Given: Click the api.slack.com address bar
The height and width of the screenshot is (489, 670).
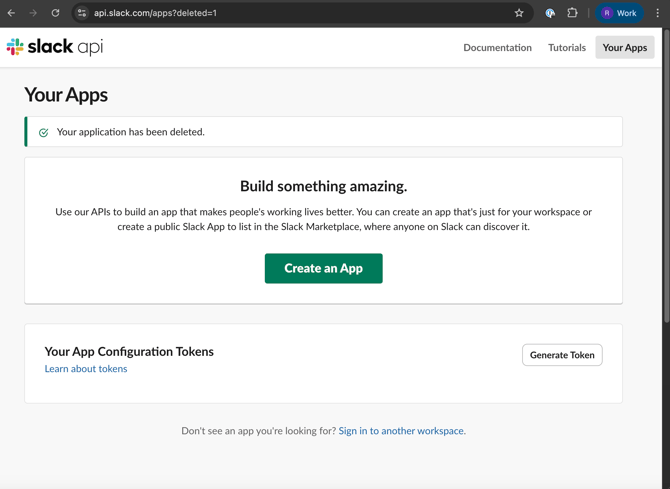Looking at the screenshot, I should [x=300, y=13].
